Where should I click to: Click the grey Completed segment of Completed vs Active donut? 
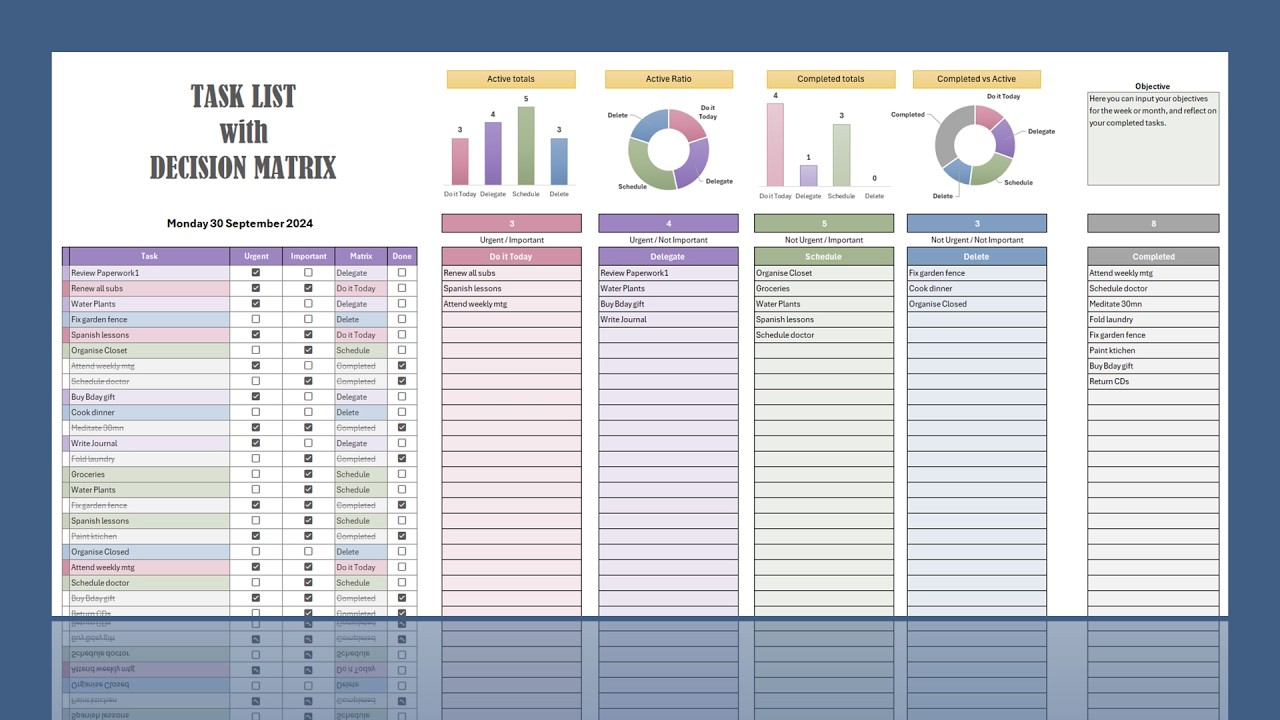948,135
